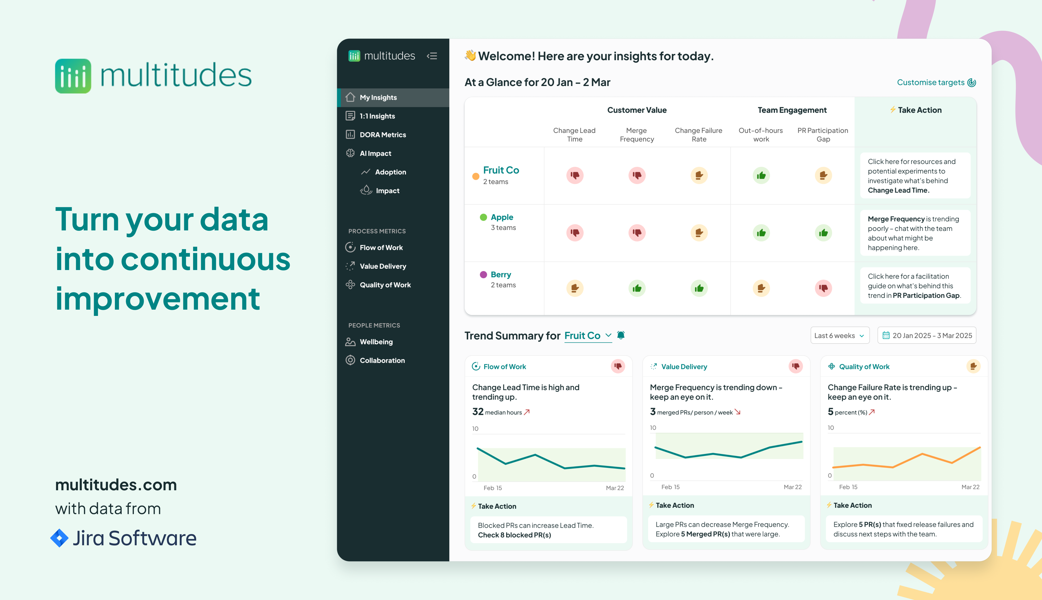Image resolution: width=1042 pixels, height=600 pixels.
Task: Click Berry Out-of-hours work indicator
Action: click(x=761, y=288)
